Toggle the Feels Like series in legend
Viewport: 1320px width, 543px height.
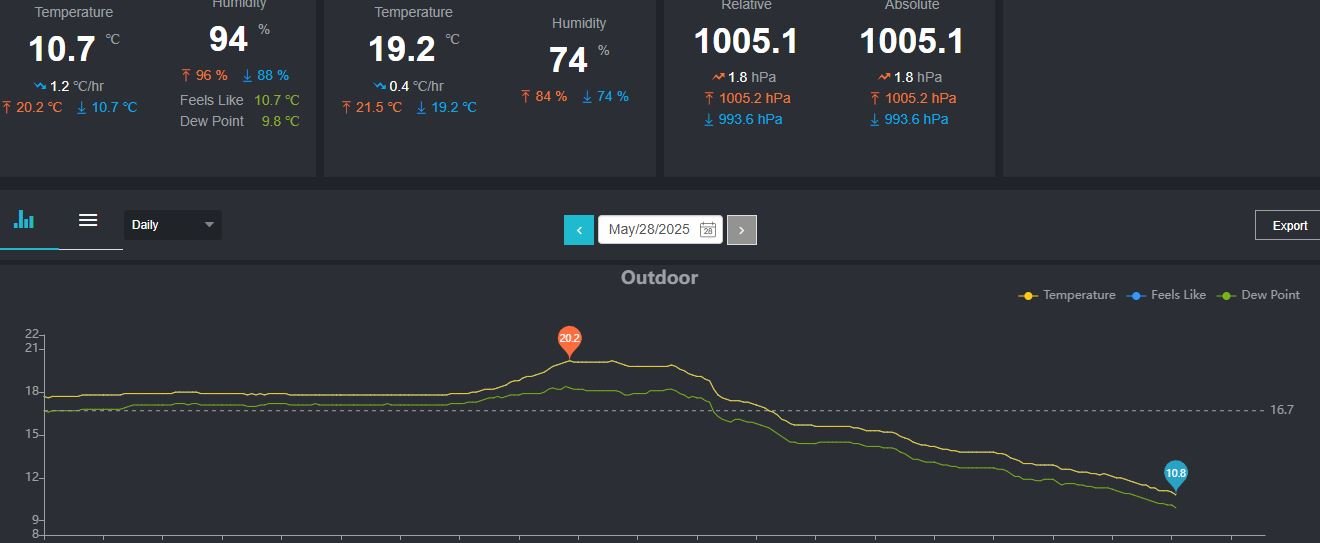click(1166, 295)
